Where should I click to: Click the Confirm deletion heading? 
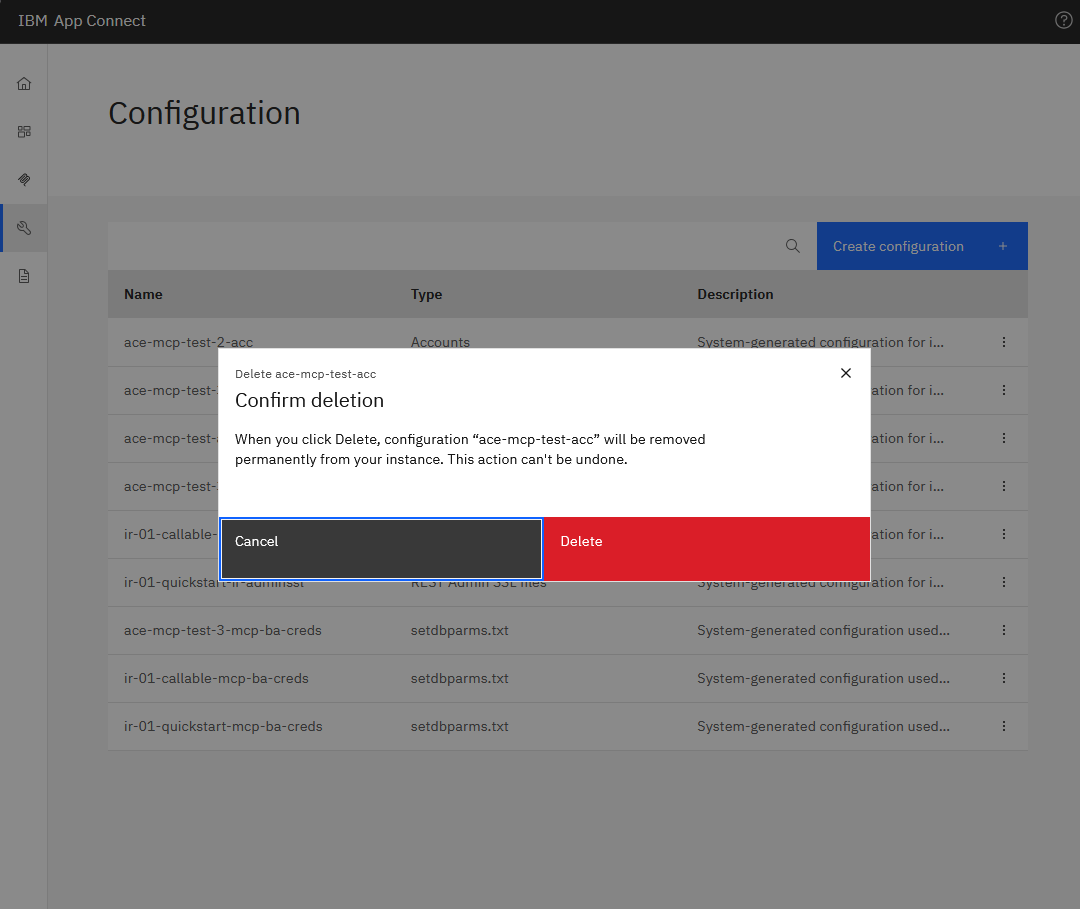coord(309,400)
